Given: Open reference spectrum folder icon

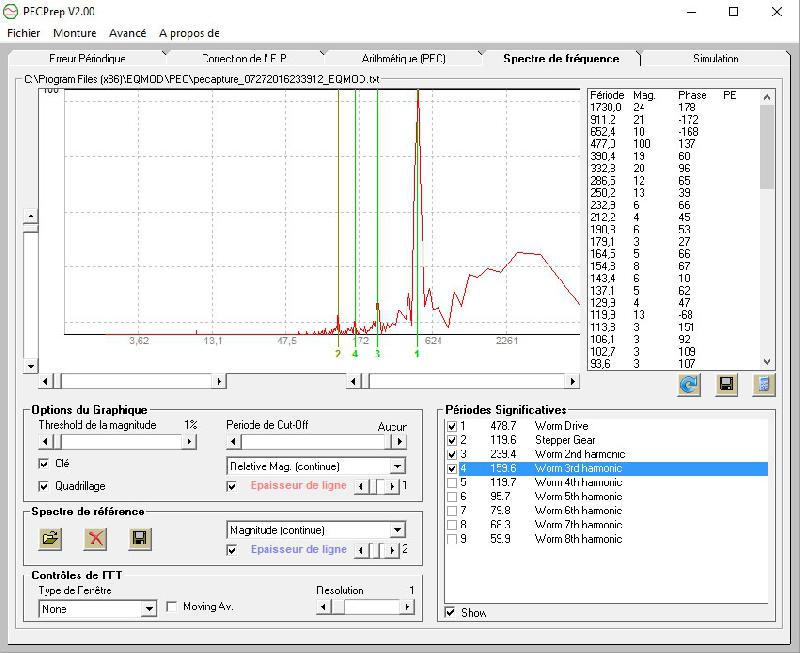Looking at the screenshot, I should coord(50,539).
